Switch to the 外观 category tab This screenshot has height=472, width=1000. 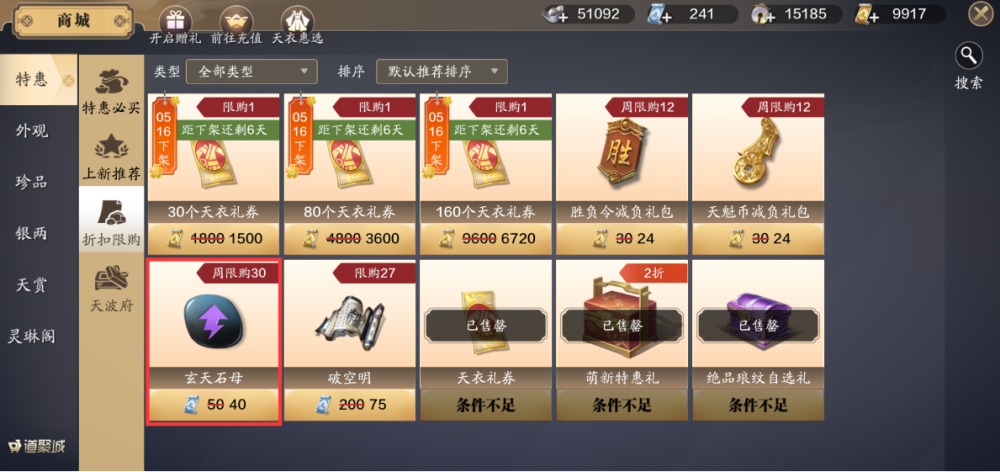(x=32, y=131)
